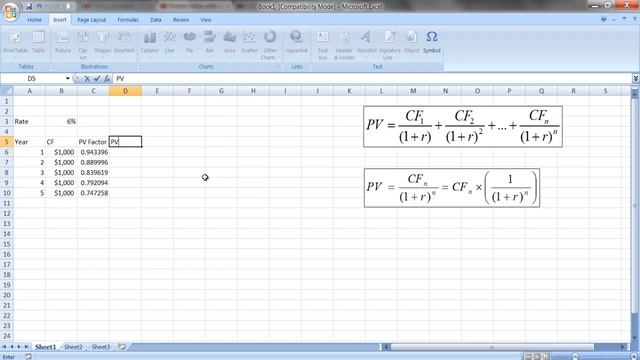Switch to Page Layout view button in status bar
Screen dimensions: 640x360
(537, 356)
